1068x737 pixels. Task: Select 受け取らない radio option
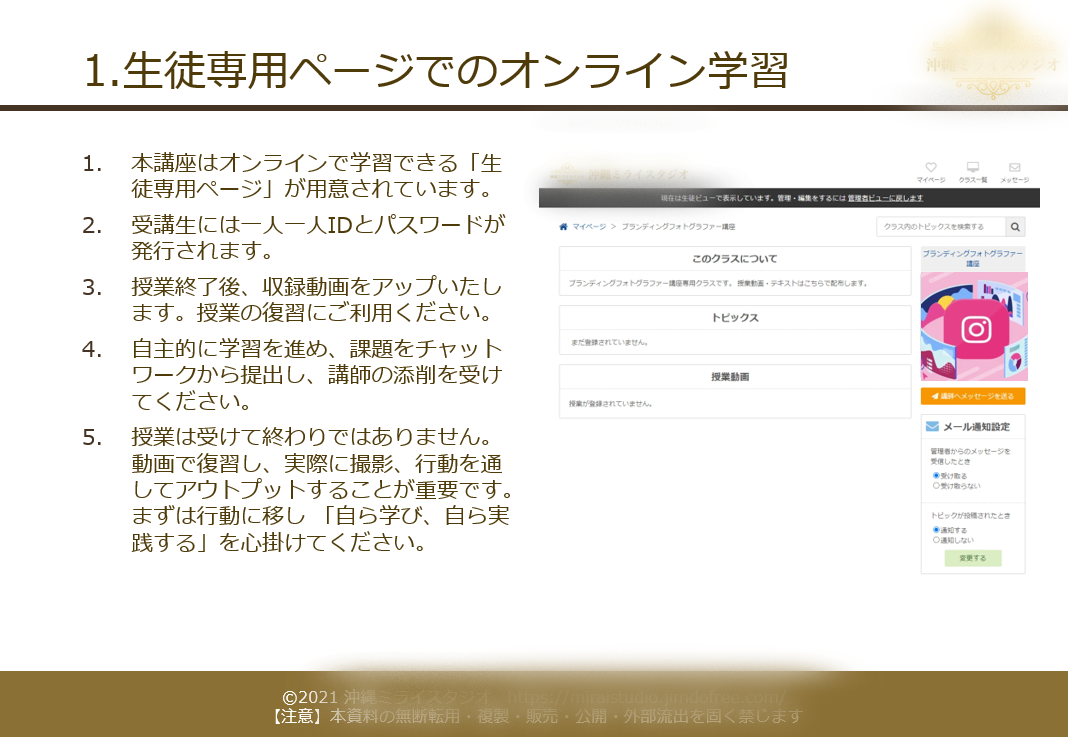click(x=936, y=486)
